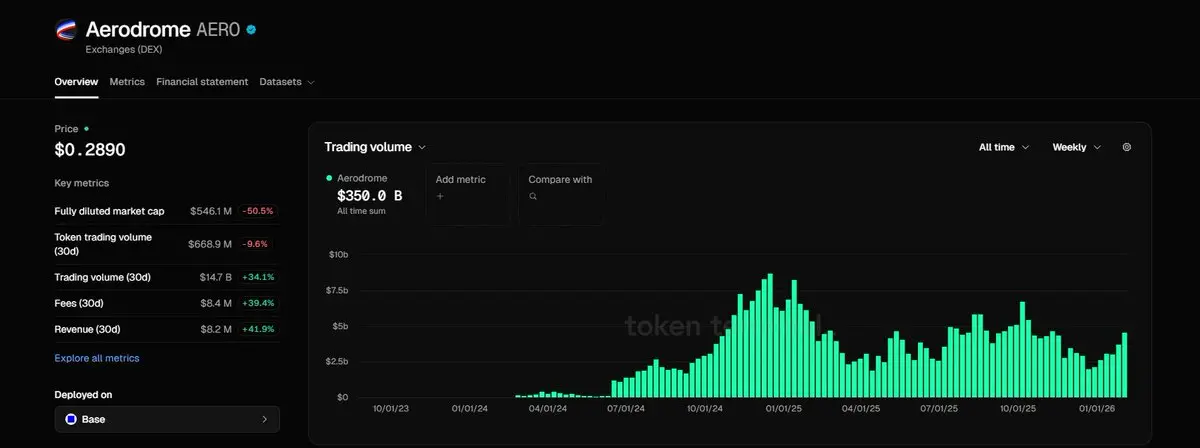The height and width of the screenshot is (448, 1200).
Task: Click the plus icon under Add metric
Action: [x=439, y=197]
